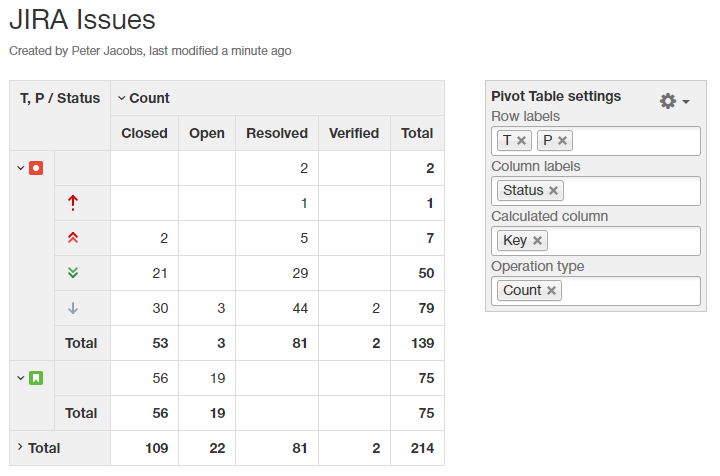This screenshot has width=720, height=476.
Task: Click the total value 50
Action: pyautogui.click(x=426, y=273)
